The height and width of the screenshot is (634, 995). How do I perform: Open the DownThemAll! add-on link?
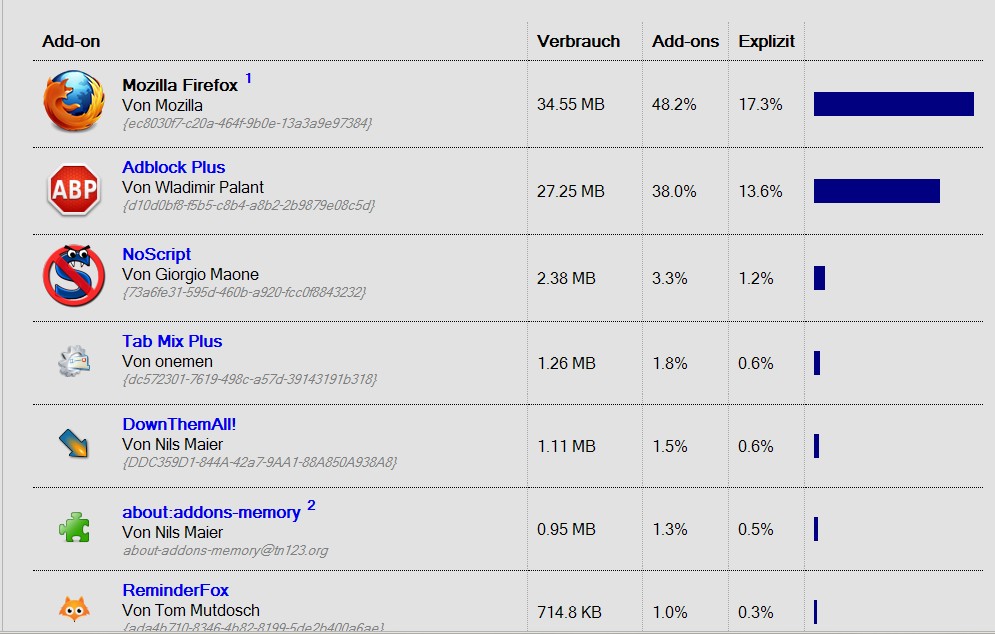(179, 424)
